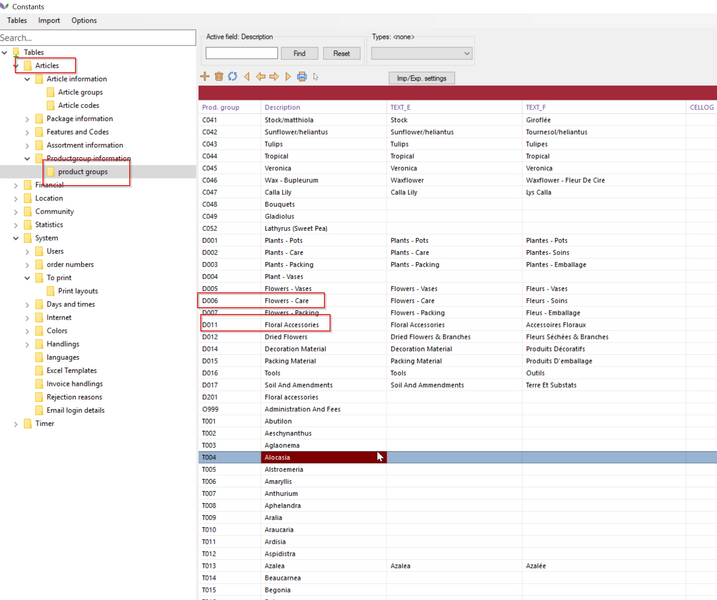Click the next record right arrow
The width and height of the screenshot is (717, 600).
274,77
